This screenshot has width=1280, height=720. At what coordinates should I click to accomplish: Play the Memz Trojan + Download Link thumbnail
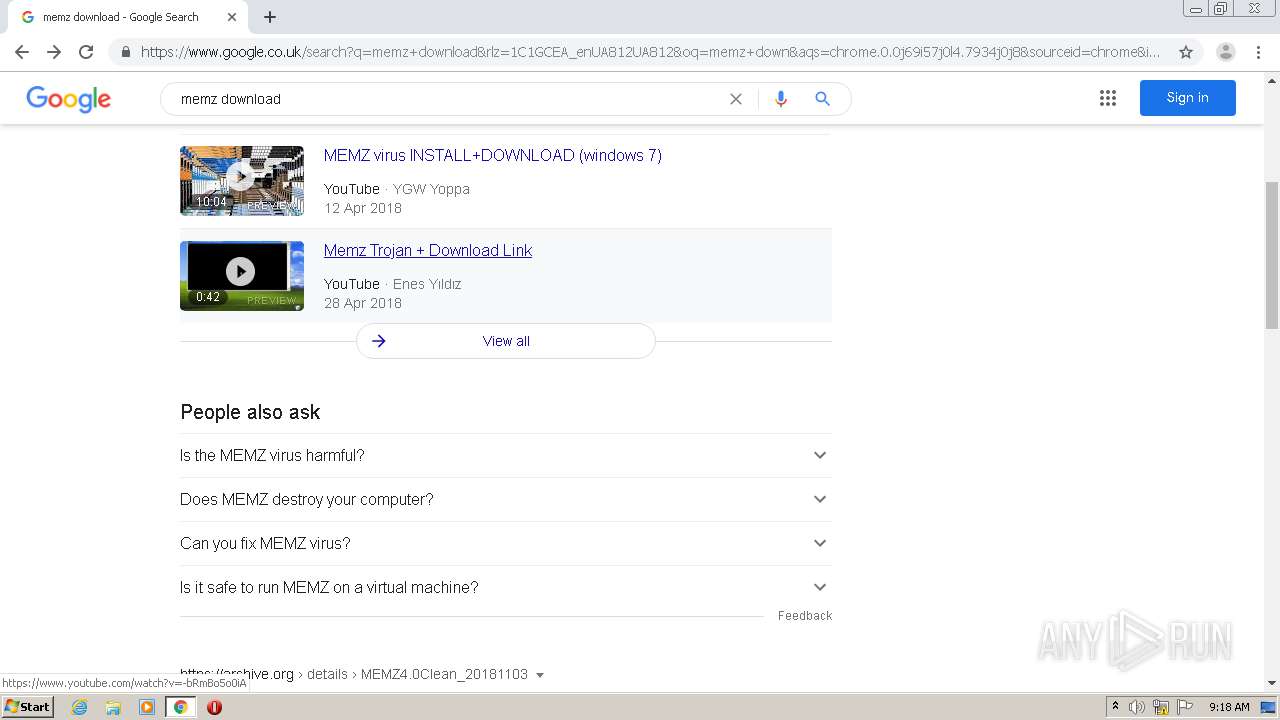(242, 276)
